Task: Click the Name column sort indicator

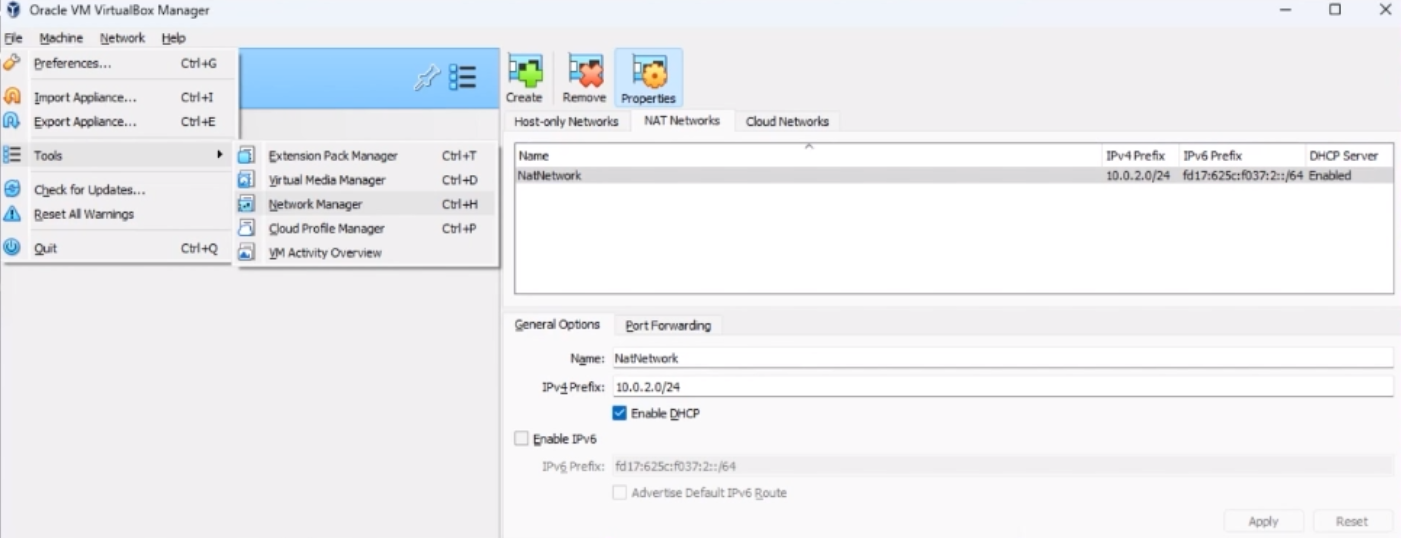Action: [809, 147]
